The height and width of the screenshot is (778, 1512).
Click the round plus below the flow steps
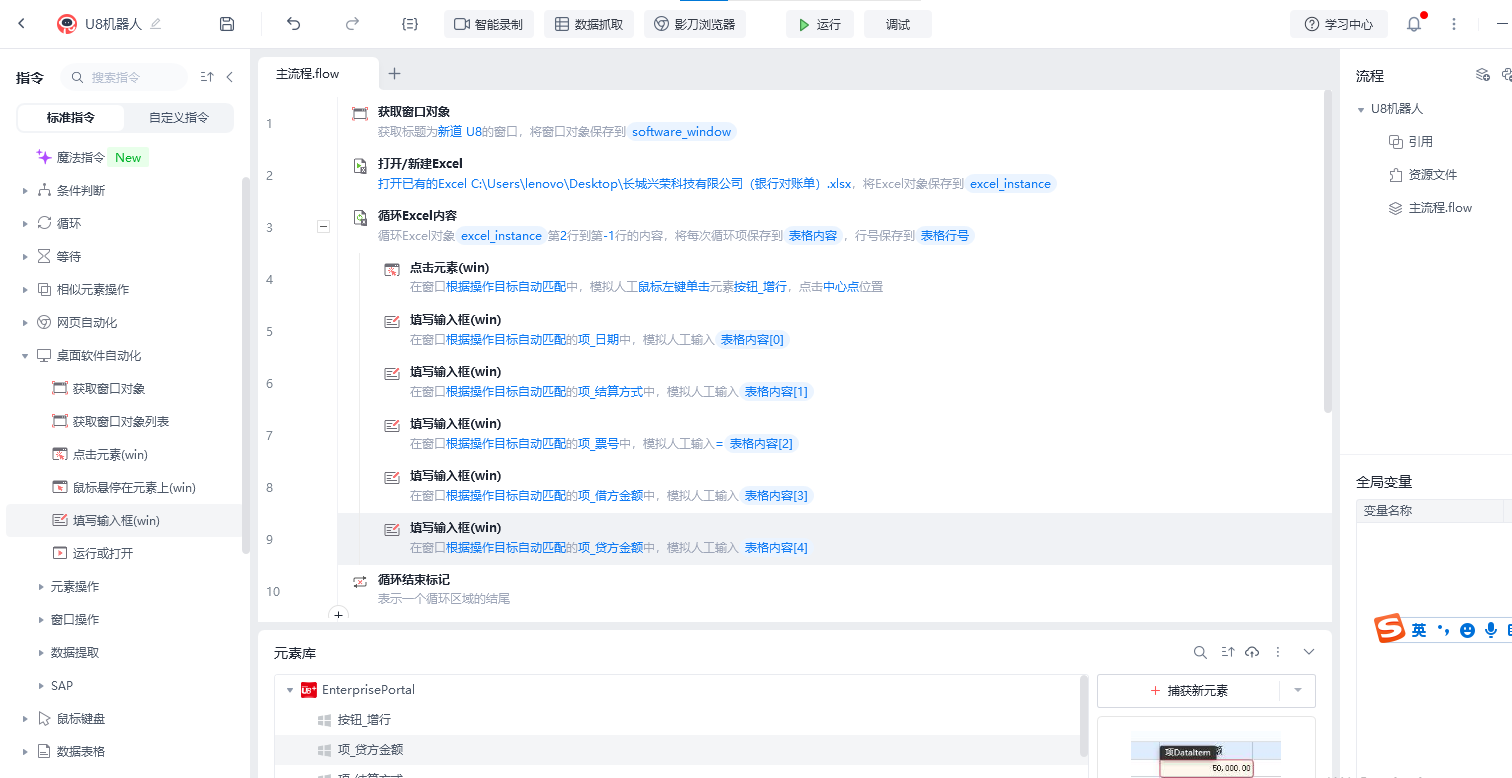click(x=338, y=614)
